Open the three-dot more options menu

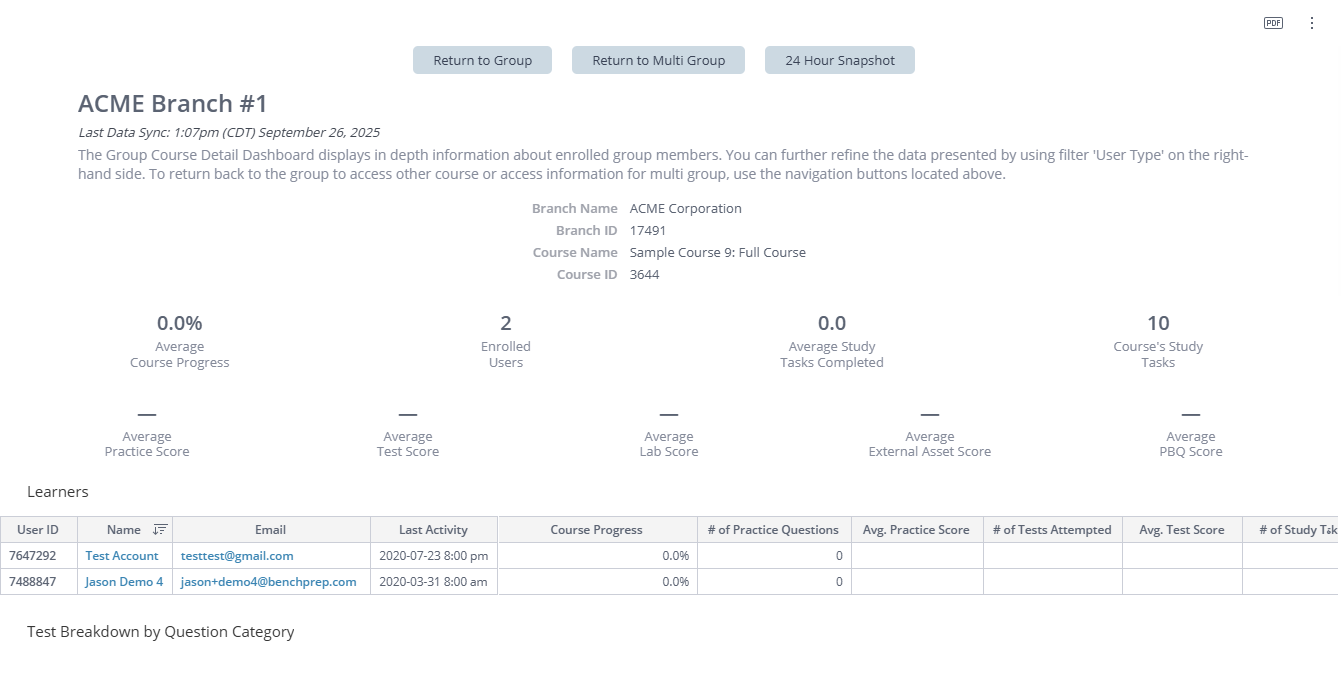click(1312, 23)
